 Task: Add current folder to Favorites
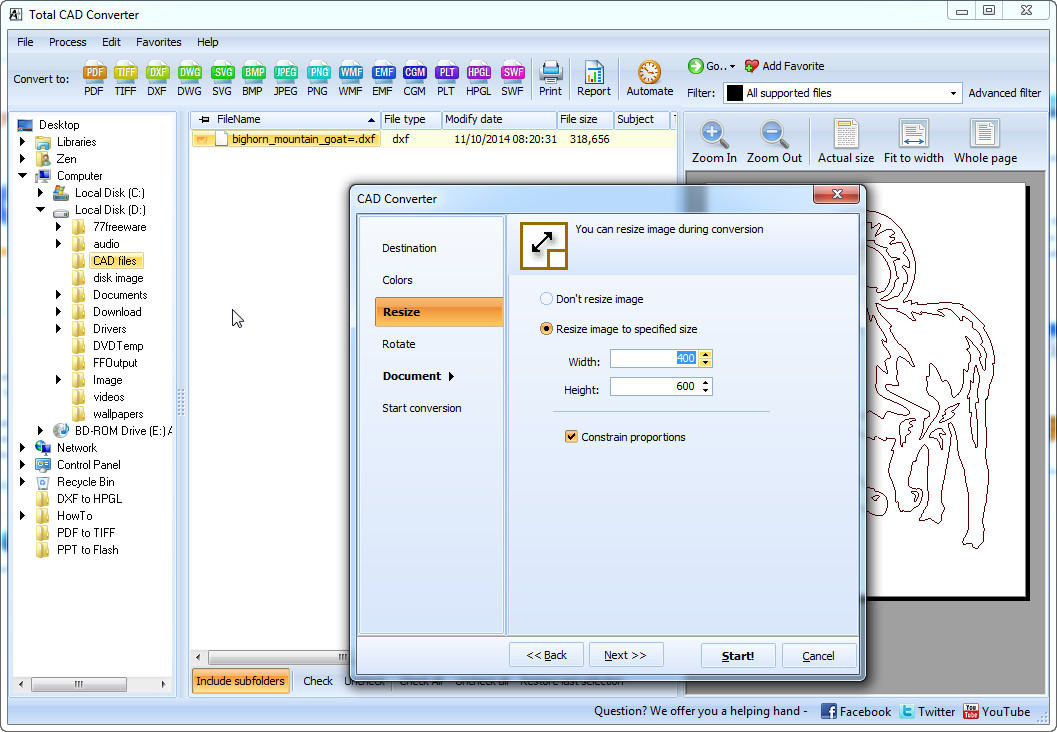click(785, 66)
